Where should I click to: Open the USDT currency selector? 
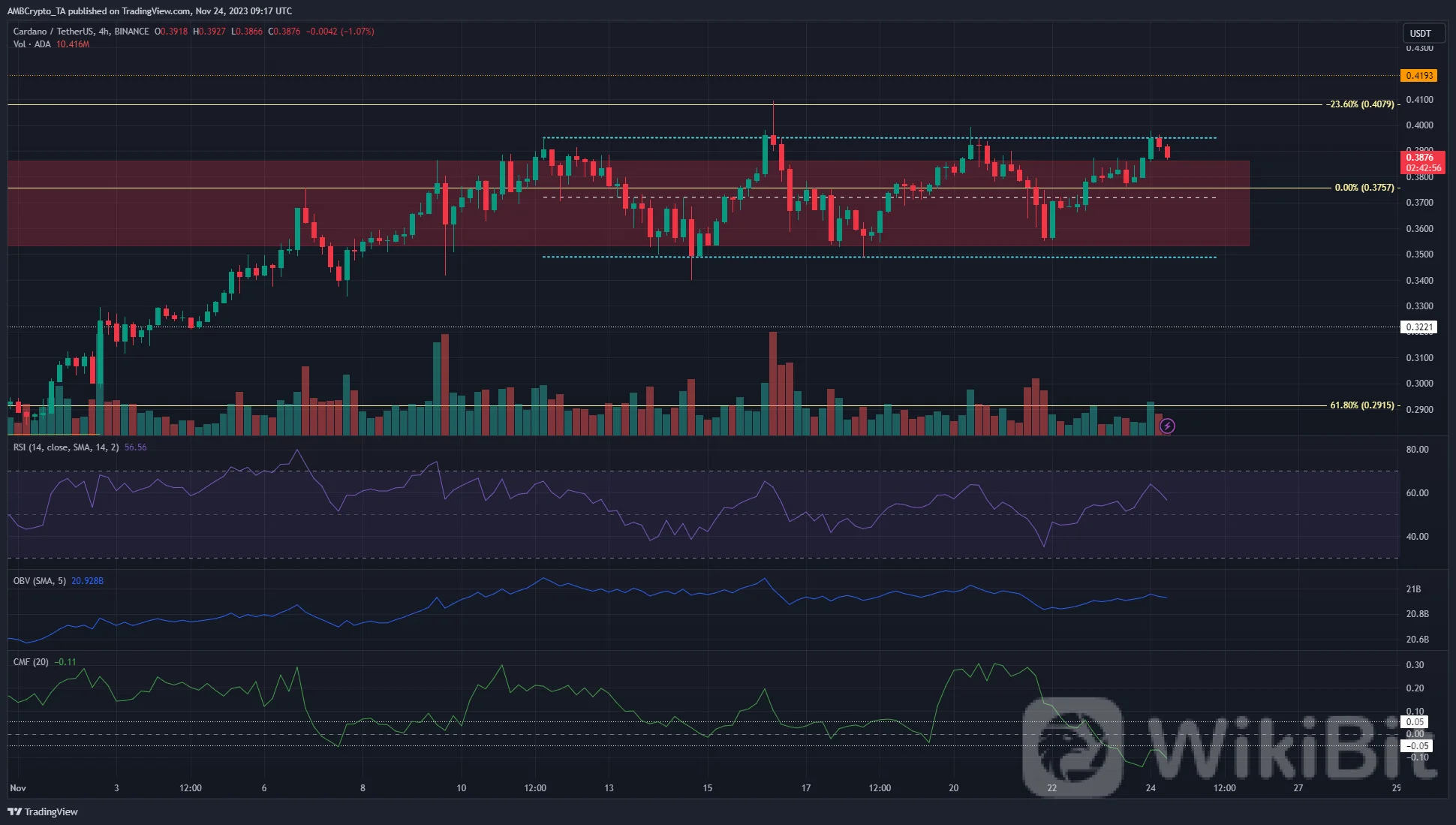1420,33
